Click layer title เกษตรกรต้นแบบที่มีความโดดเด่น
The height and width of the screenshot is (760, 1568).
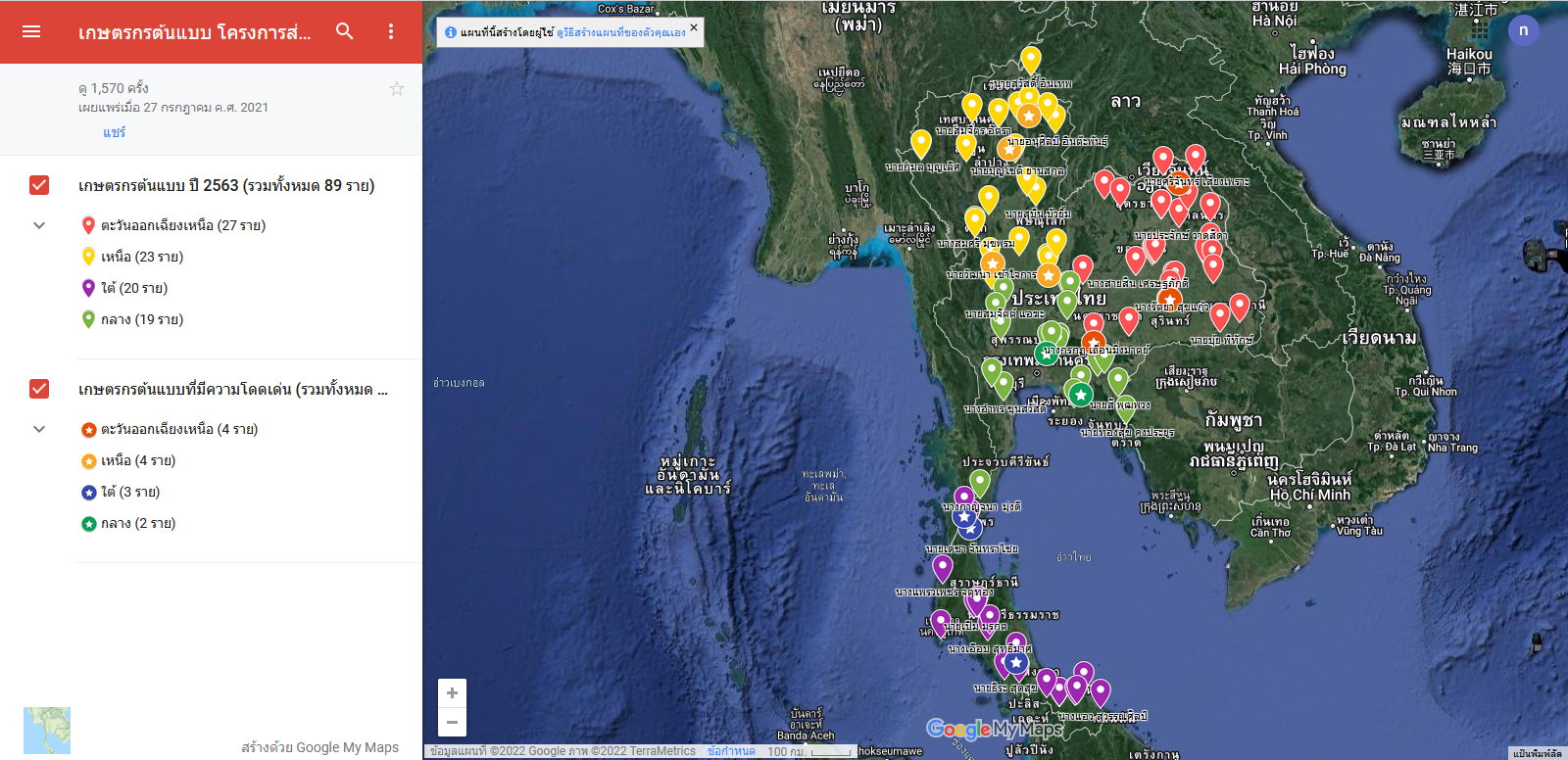[x=233, y=389]
